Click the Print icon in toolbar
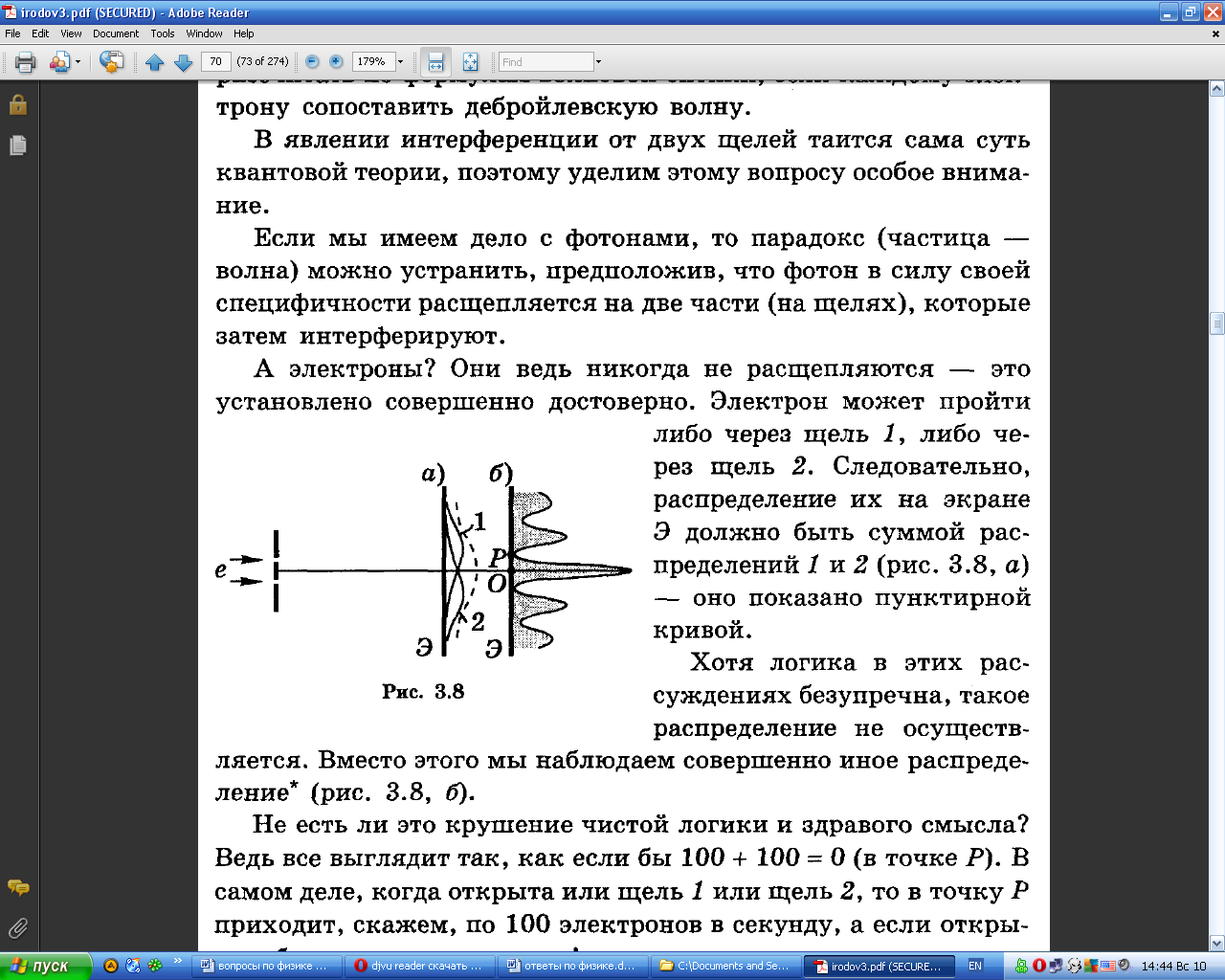This screenshot has width=1225, height=980. click(26, 62)
